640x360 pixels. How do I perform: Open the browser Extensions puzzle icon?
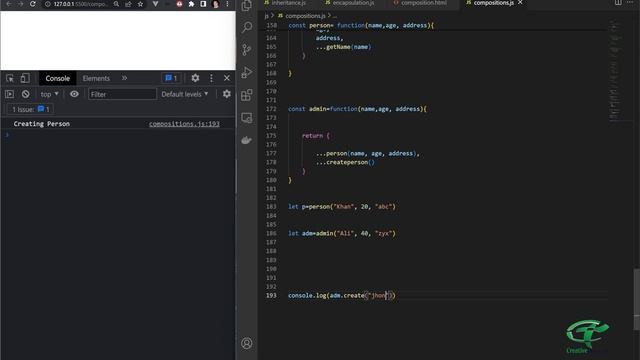coord(191,4)
